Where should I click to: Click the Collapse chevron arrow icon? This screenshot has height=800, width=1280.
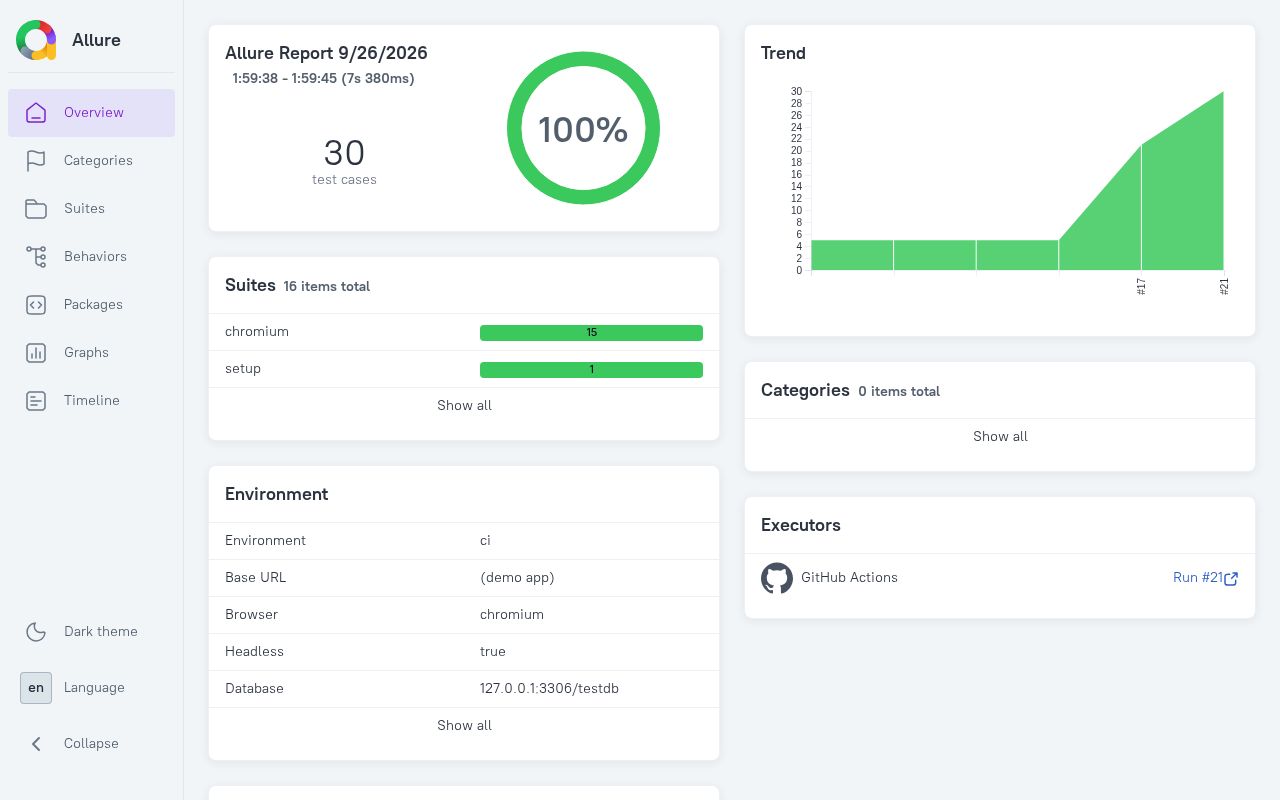click(x=36, y=743)
